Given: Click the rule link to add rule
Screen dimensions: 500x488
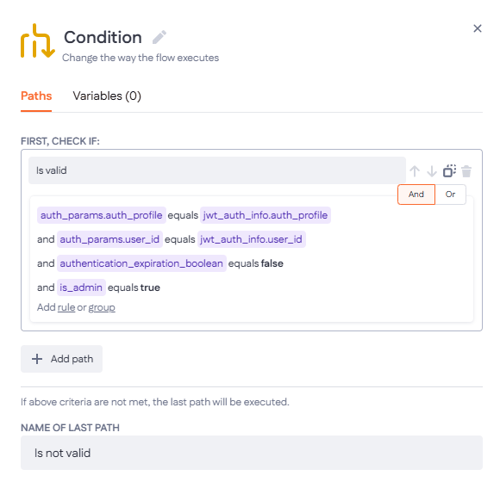Looking at the screenshot, I should pyautogui.click(x=66, y=307).
